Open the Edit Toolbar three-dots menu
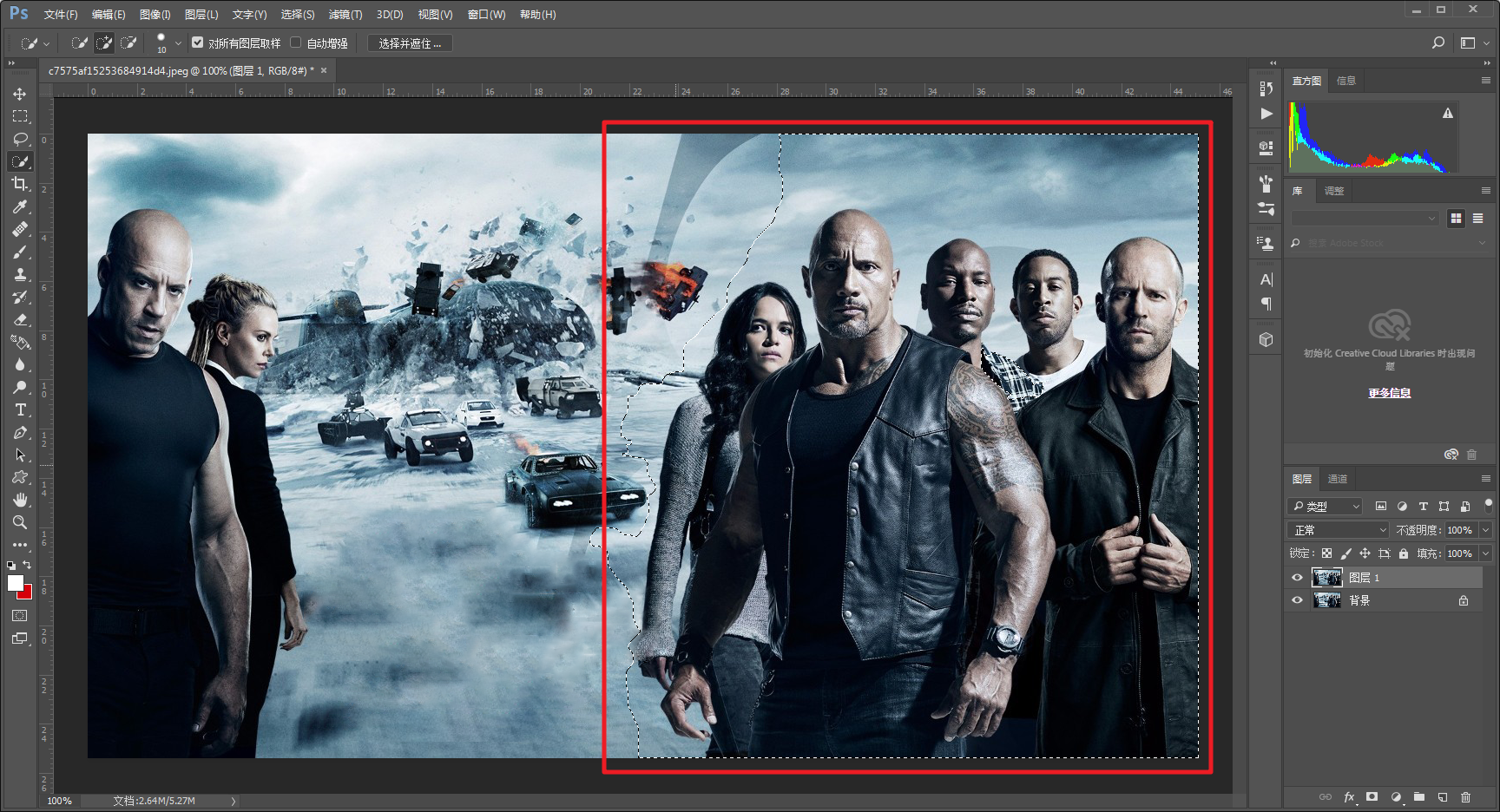The width and height of the screenshot is (1500, 812). point(20,545)
